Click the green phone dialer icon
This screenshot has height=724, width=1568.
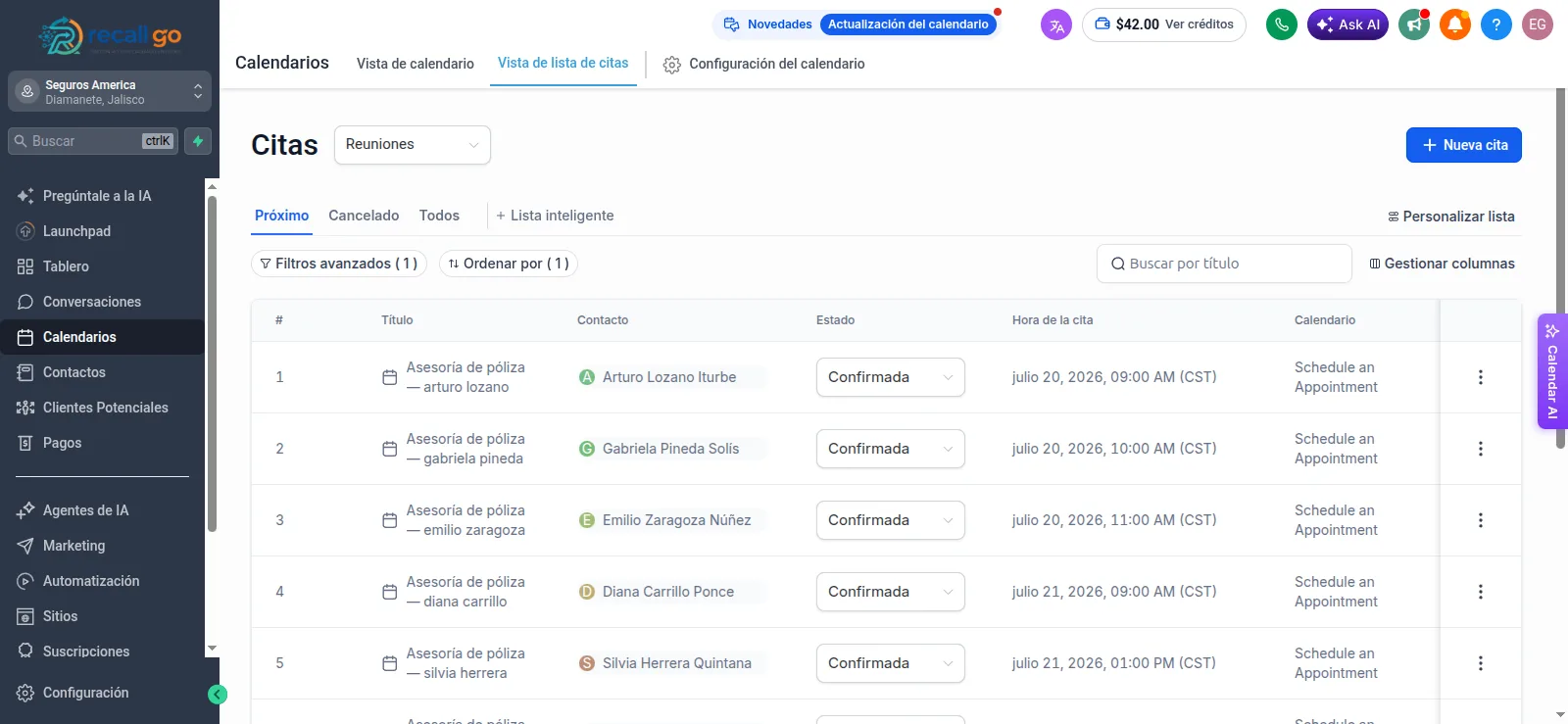pyautogui.click(x=1282, y=24)
